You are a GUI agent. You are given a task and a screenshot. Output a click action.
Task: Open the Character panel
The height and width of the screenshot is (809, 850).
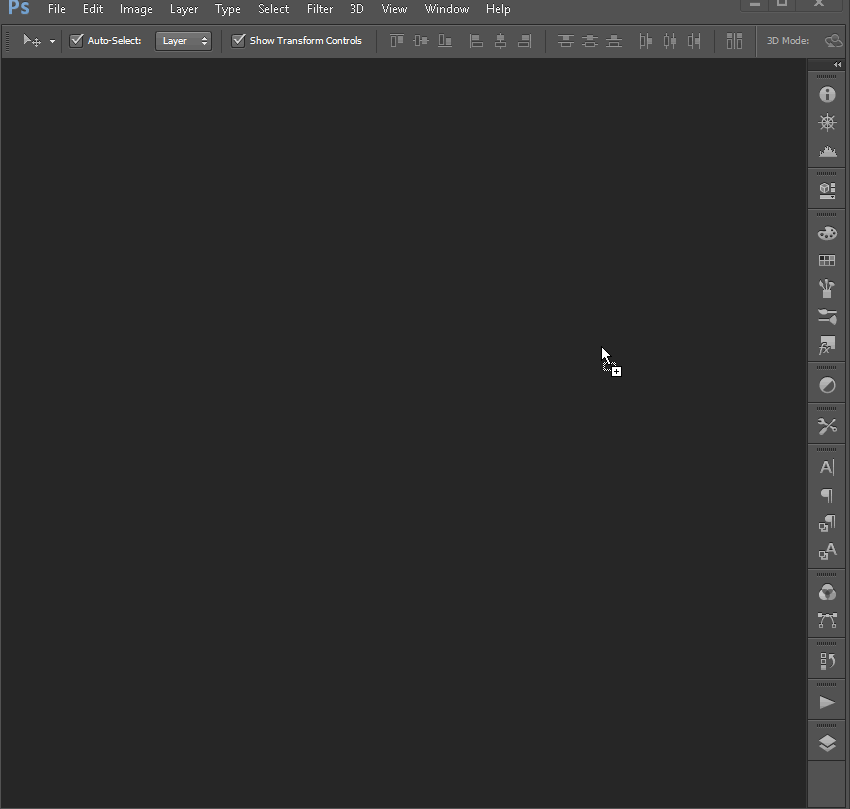tap(827, 466)
